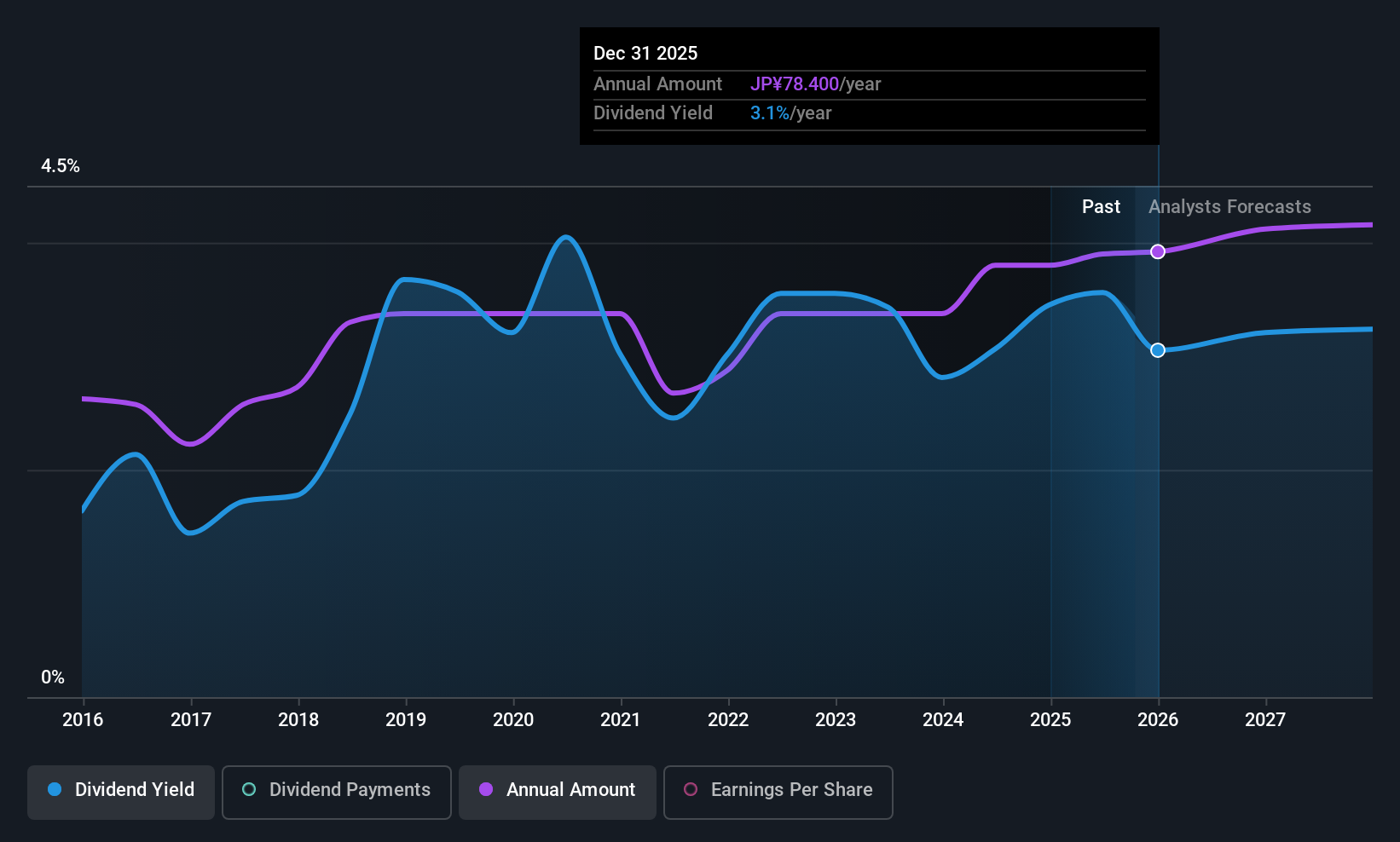Click the 2020 x-axis label

coord(513,719)
